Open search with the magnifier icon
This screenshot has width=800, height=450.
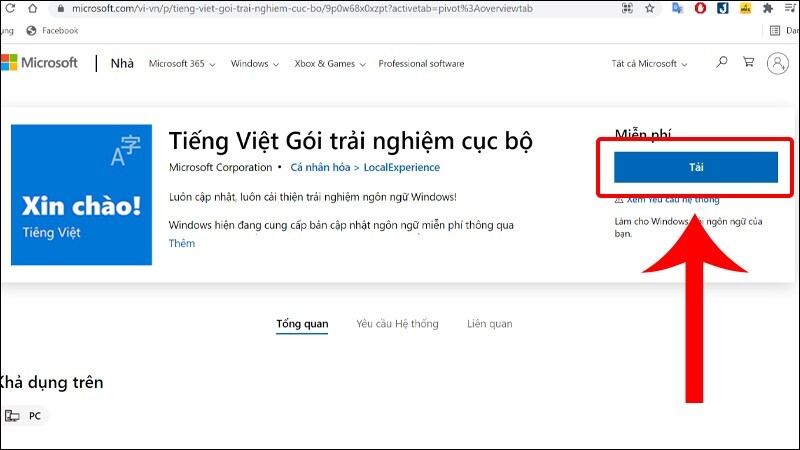721,62
